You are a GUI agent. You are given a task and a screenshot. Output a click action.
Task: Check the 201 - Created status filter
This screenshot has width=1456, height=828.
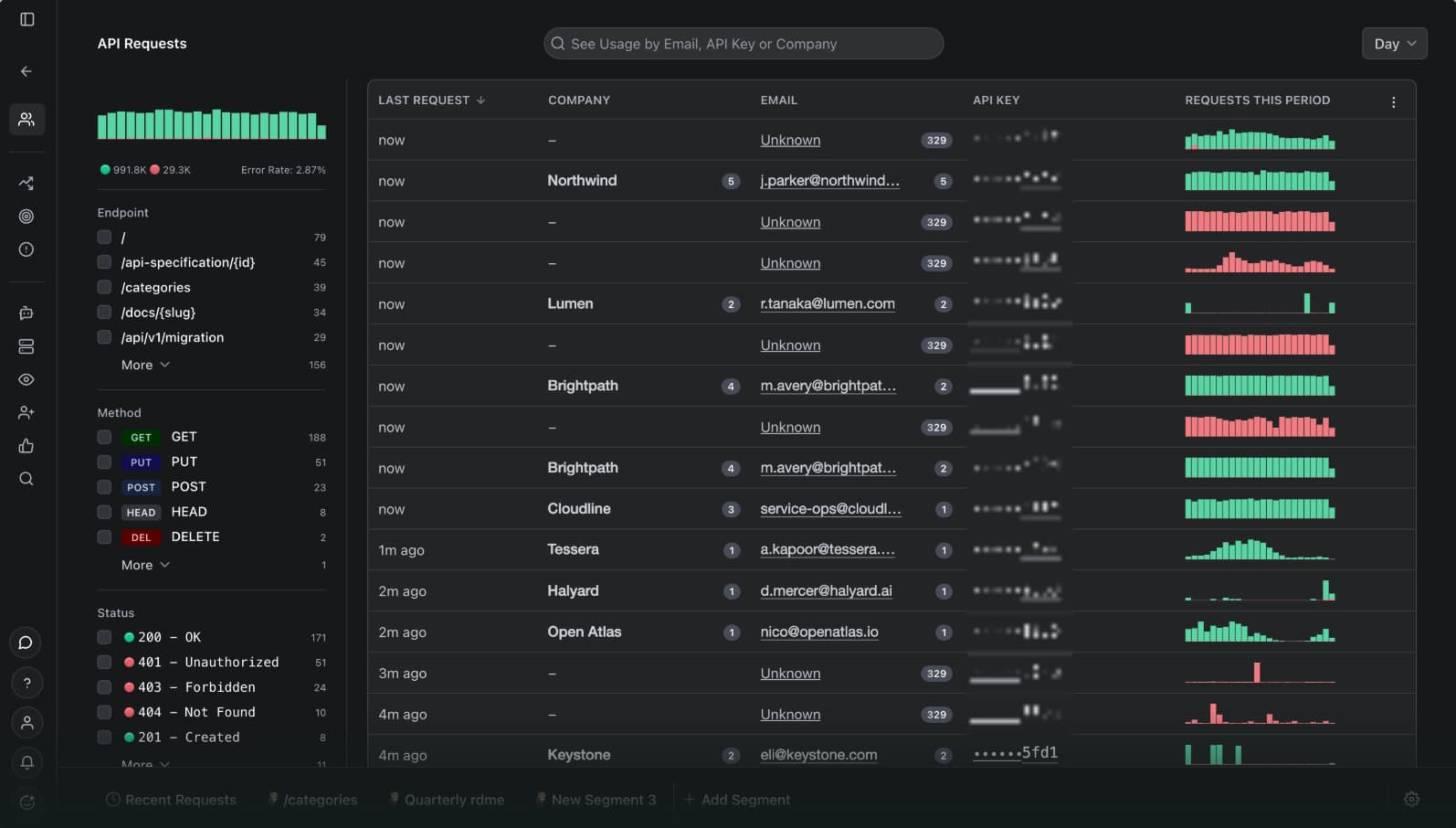click(104, 737)
